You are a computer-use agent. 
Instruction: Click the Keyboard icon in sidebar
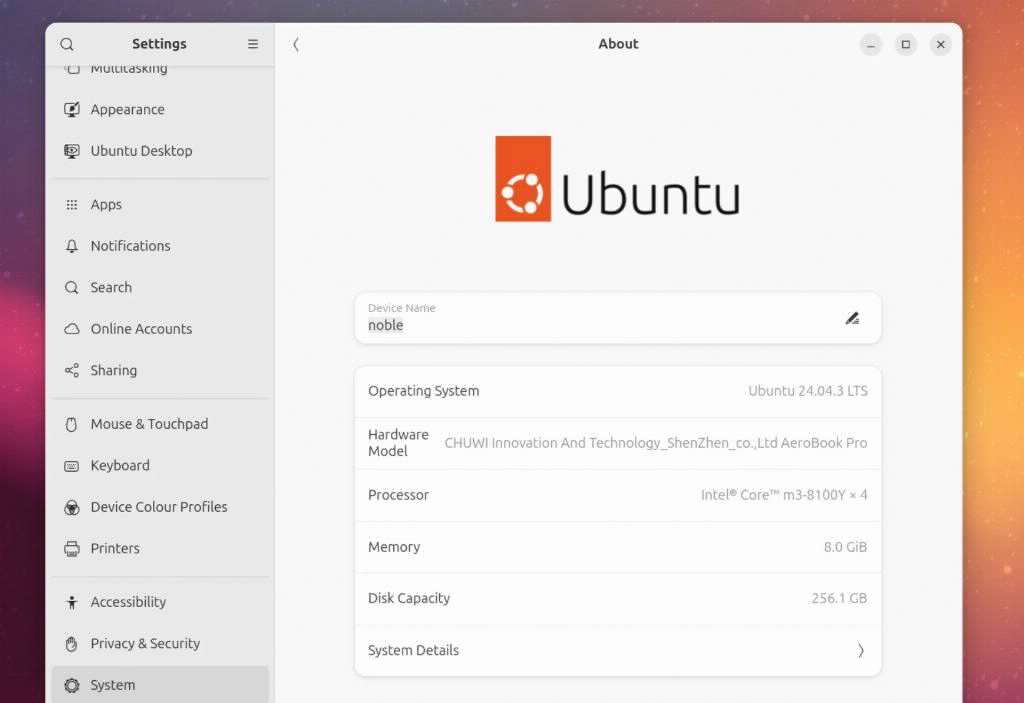pos(72,466)
